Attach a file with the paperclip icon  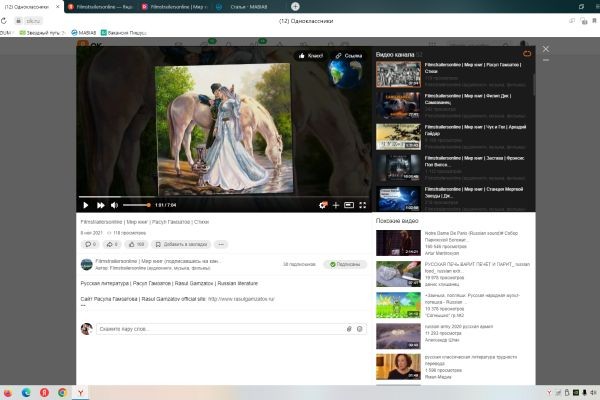349,329
